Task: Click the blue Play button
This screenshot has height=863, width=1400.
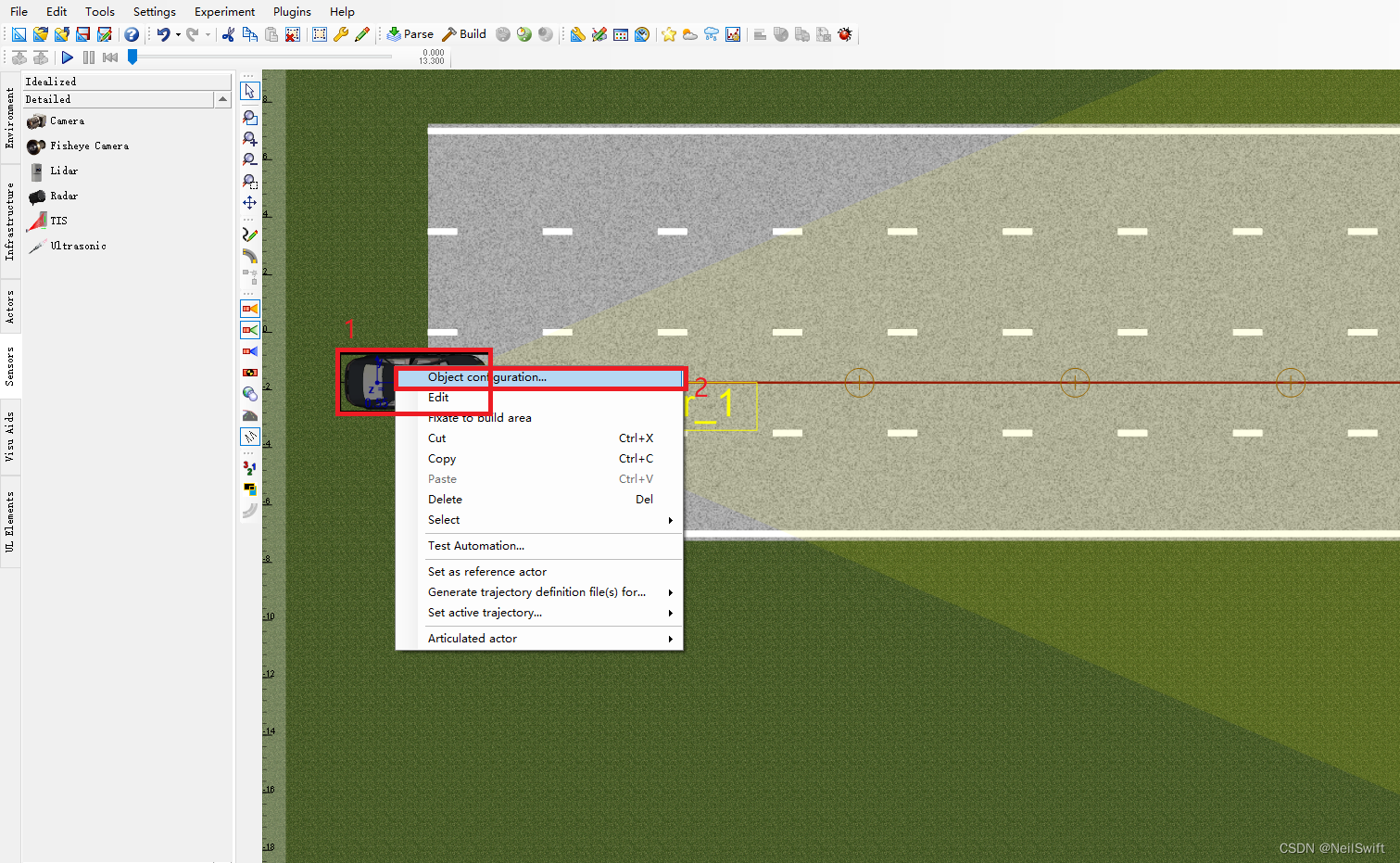Action: pos(68,57)
